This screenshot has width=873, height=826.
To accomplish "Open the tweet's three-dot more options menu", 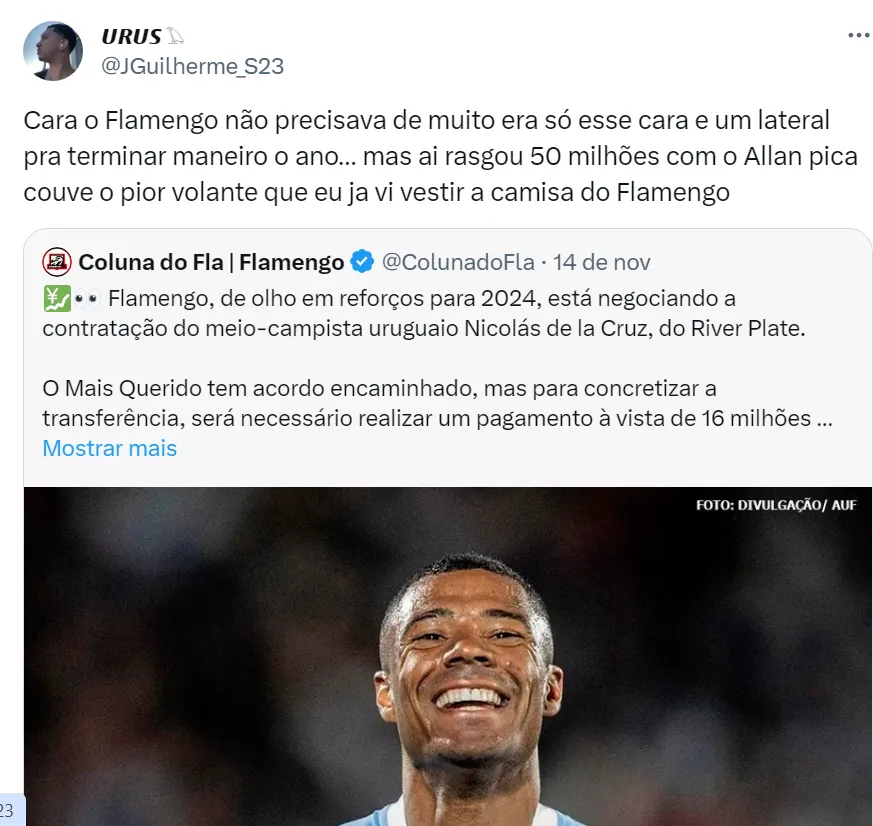I will tap(859, 35).
